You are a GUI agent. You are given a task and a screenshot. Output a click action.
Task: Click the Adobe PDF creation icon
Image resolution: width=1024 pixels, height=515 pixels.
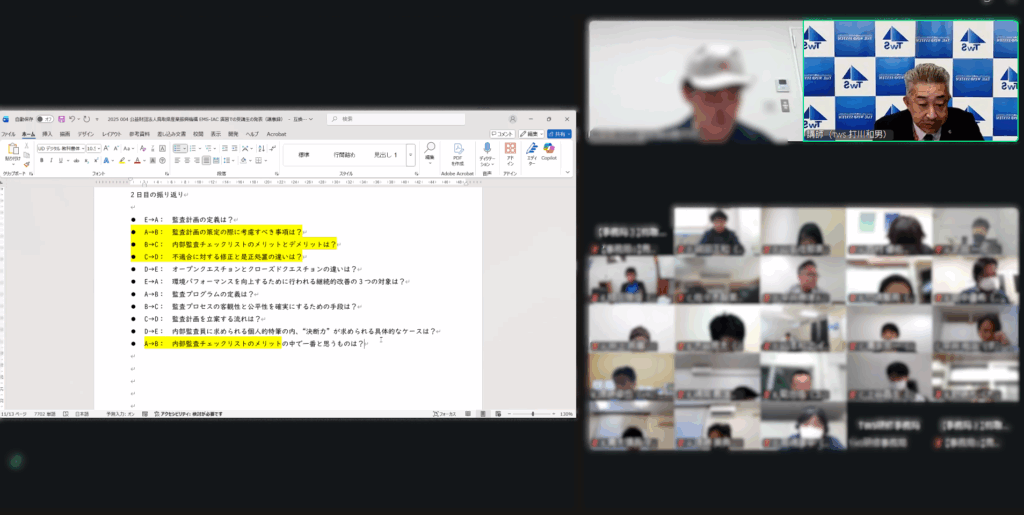point(457,149)
